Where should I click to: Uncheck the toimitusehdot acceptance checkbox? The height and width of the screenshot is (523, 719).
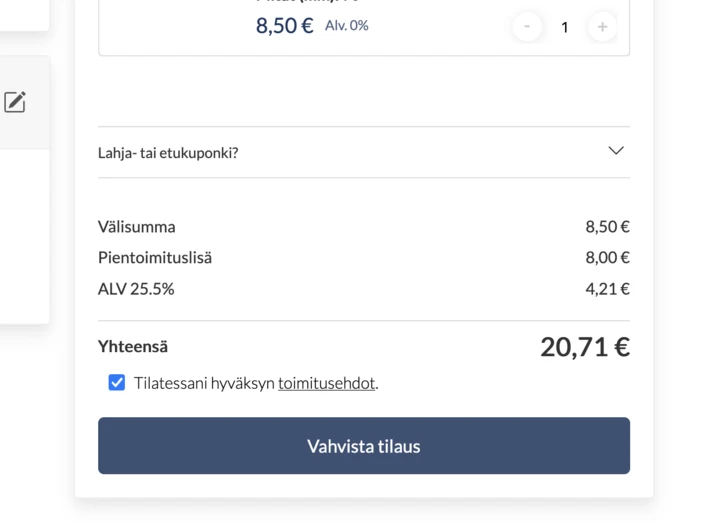[116, 382]
